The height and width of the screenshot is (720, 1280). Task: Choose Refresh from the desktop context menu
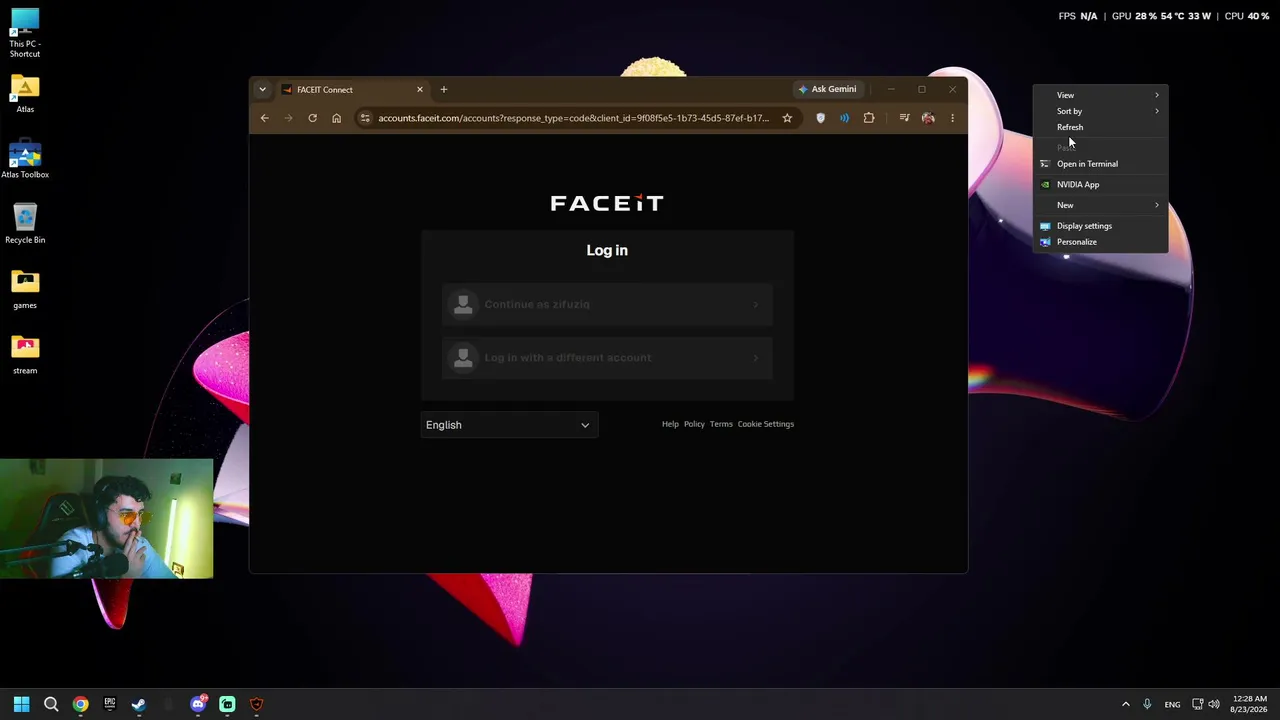[1100, 127]
